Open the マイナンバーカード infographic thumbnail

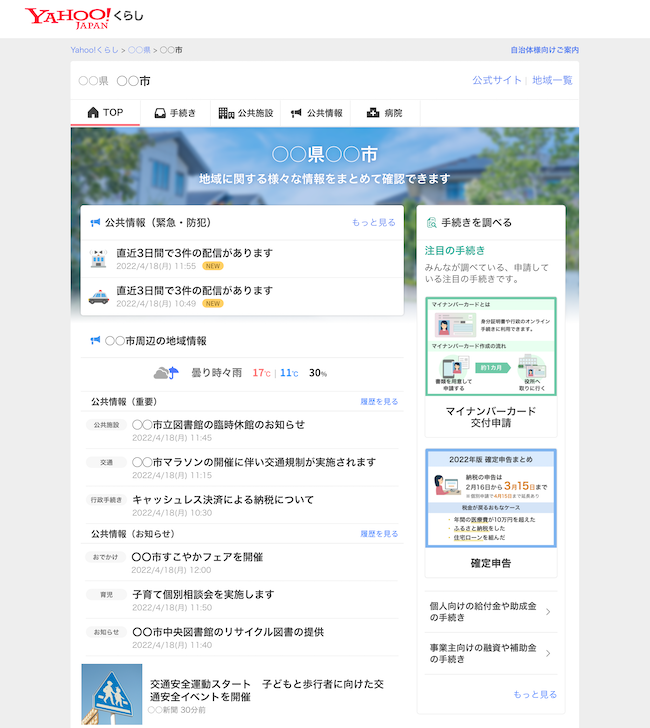(x=491, y=346)
